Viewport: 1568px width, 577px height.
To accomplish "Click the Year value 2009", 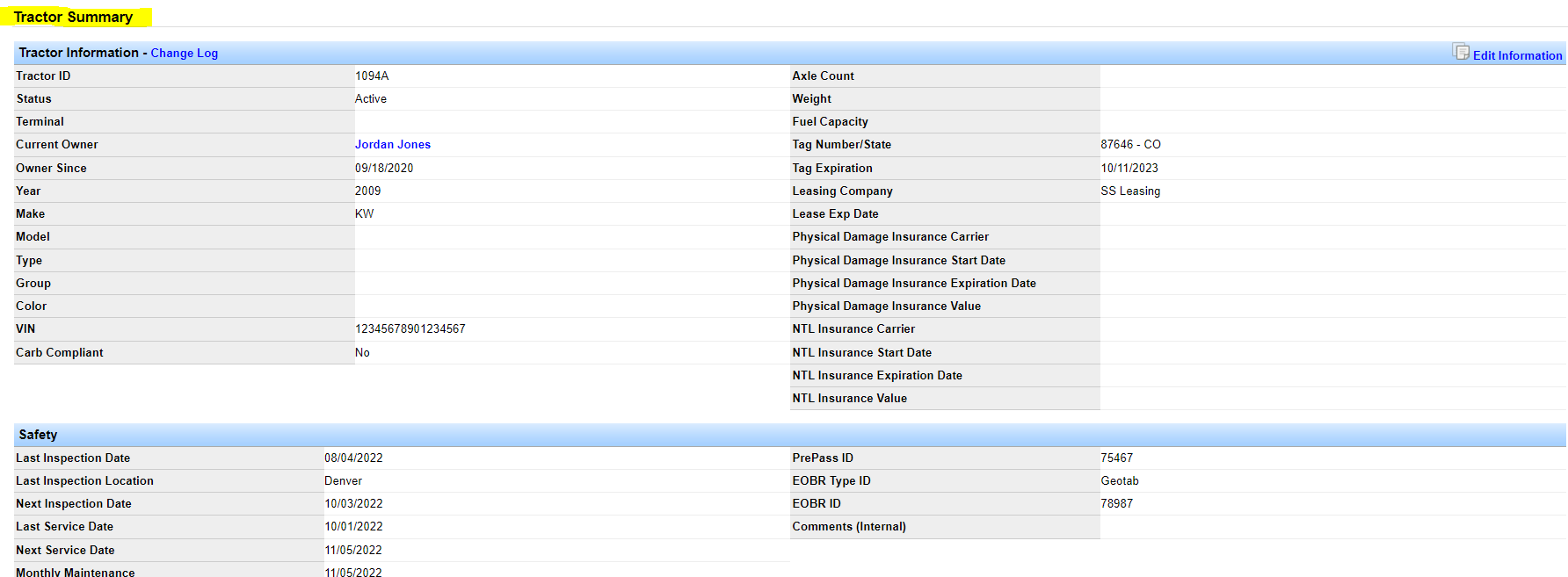I will pyautogui.click(x=367, y=191).
